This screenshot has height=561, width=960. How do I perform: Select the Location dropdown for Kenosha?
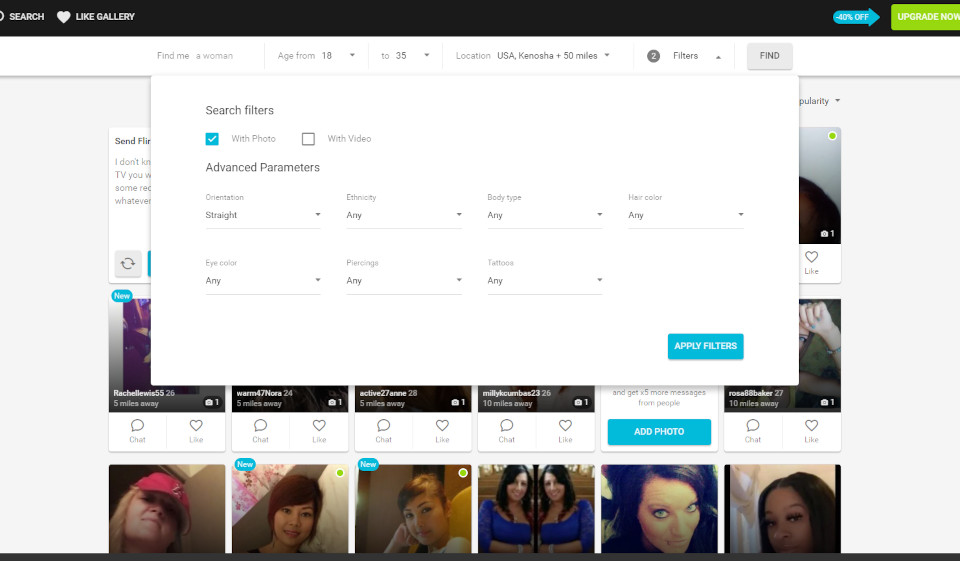[553, 56]
